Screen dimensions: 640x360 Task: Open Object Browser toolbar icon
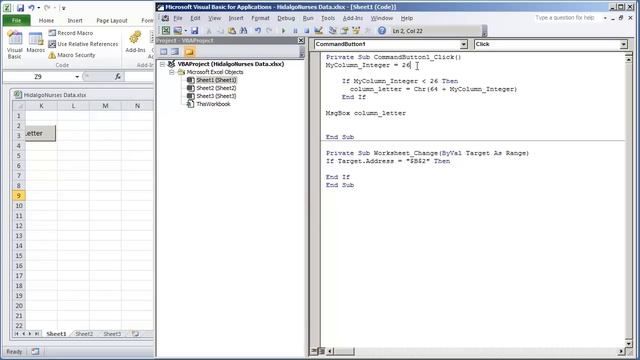(x=356, y=31)
